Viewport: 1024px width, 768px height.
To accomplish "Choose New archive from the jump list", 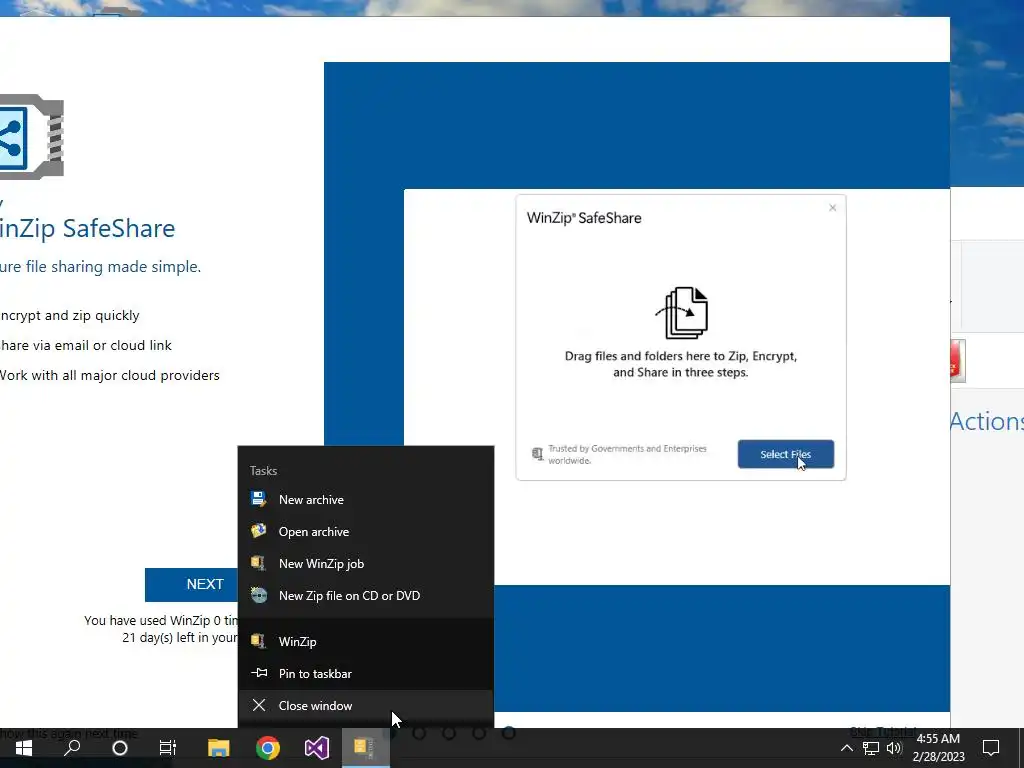I will pyautogui.click(x=366, y=500).
